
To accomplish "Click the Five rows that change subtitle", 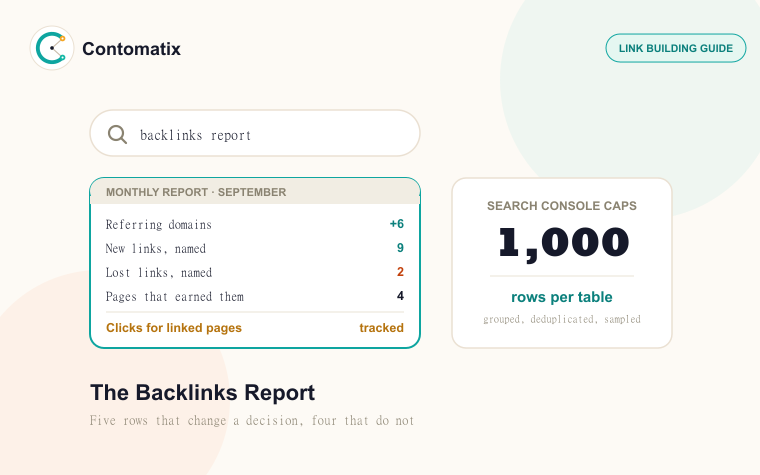I will pyautogui.click(x=252, y=421).
